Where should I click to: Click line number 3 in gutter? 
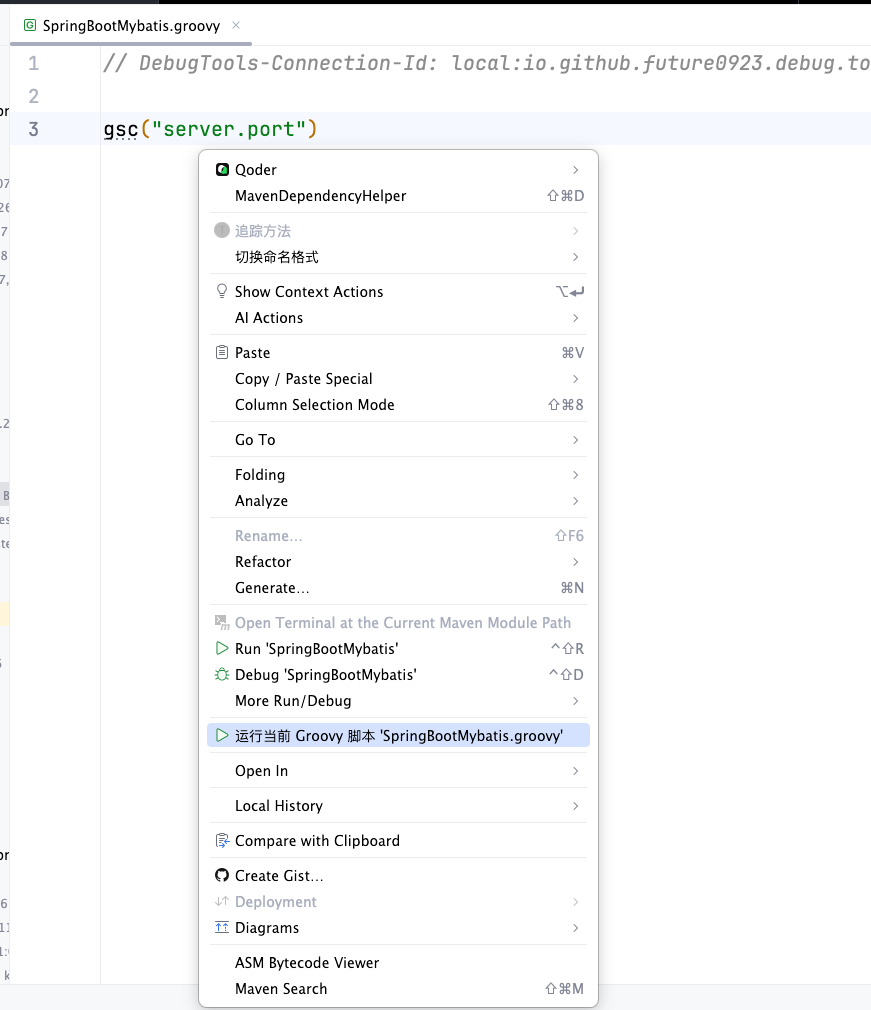point(34,129)
